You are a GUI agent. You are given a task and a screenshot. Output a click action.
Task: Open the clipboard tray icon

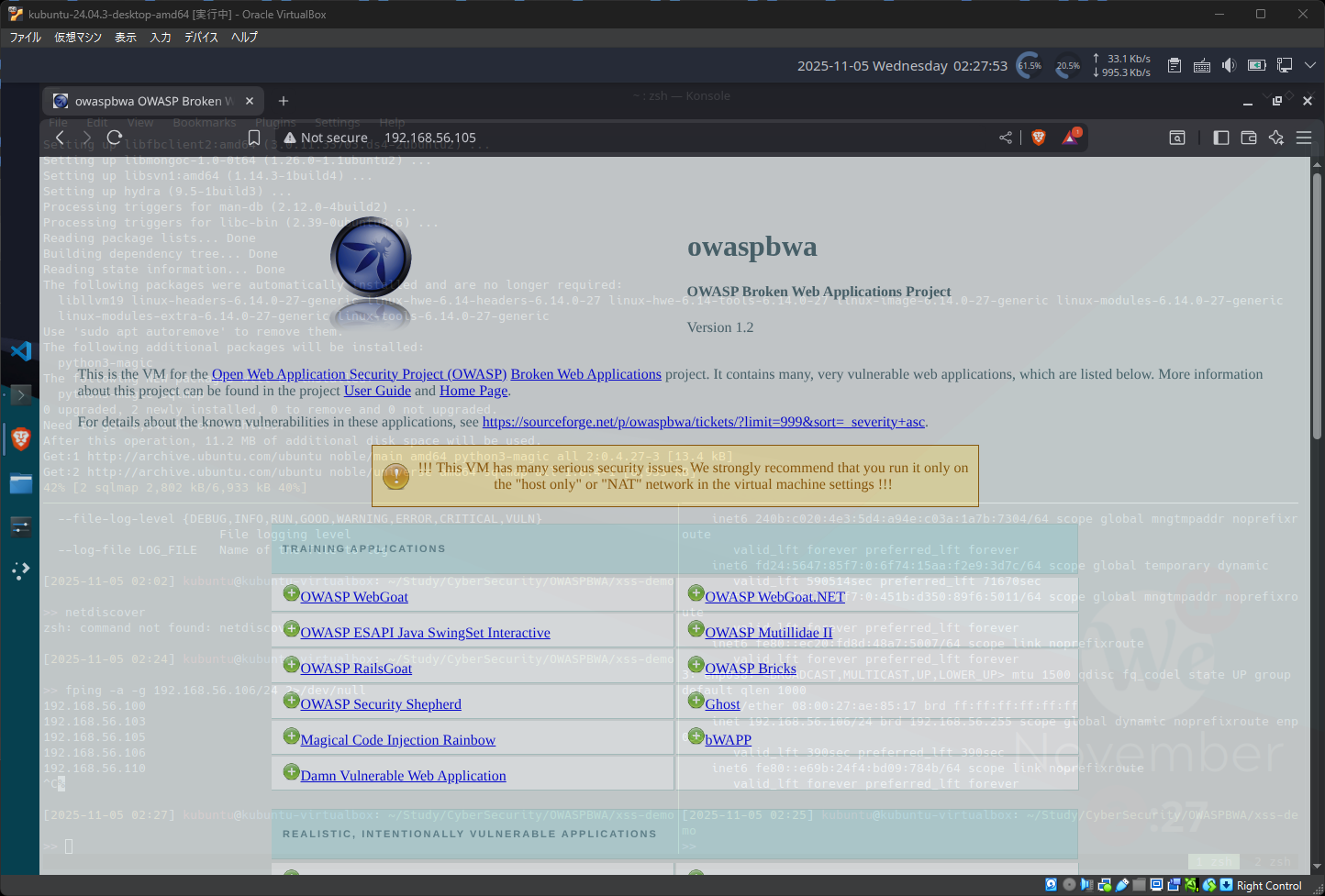tap(1175, 65)
